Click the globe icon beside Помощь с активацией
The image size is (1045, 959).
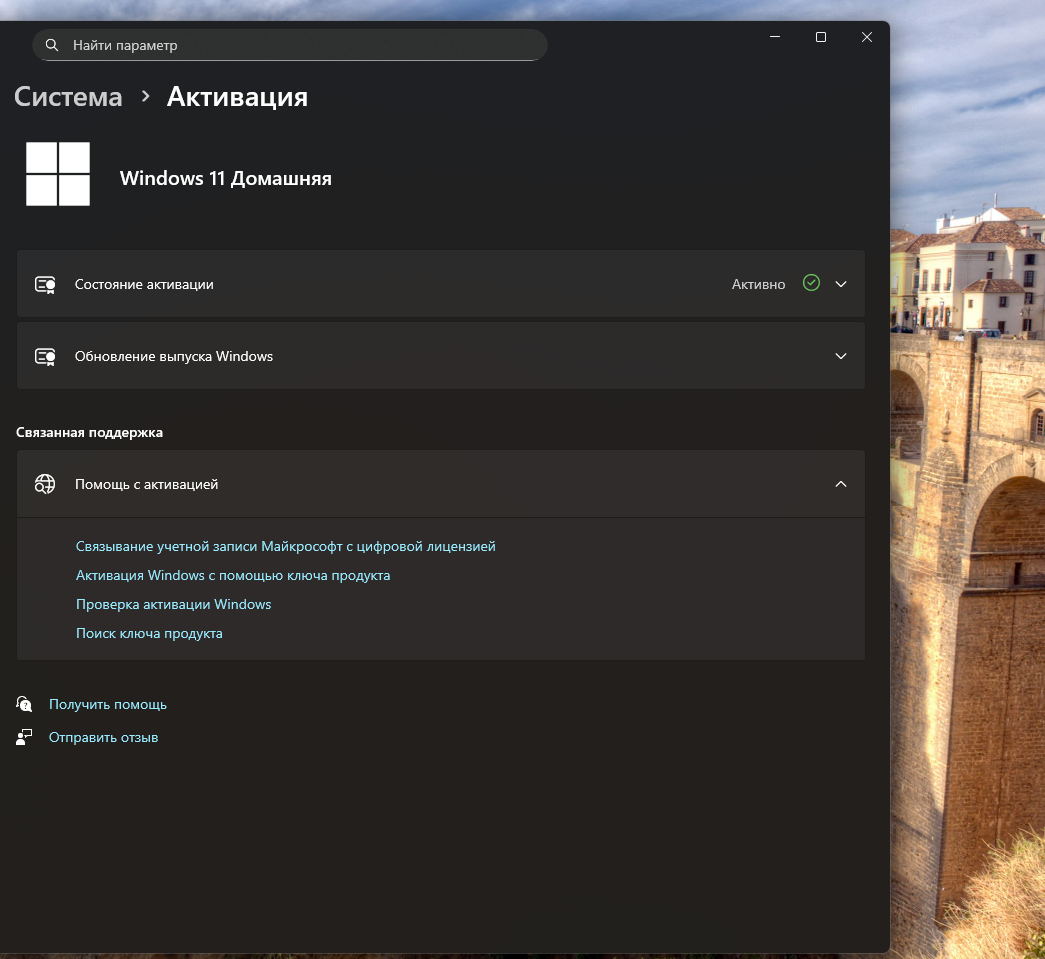(x=45, y=484)
